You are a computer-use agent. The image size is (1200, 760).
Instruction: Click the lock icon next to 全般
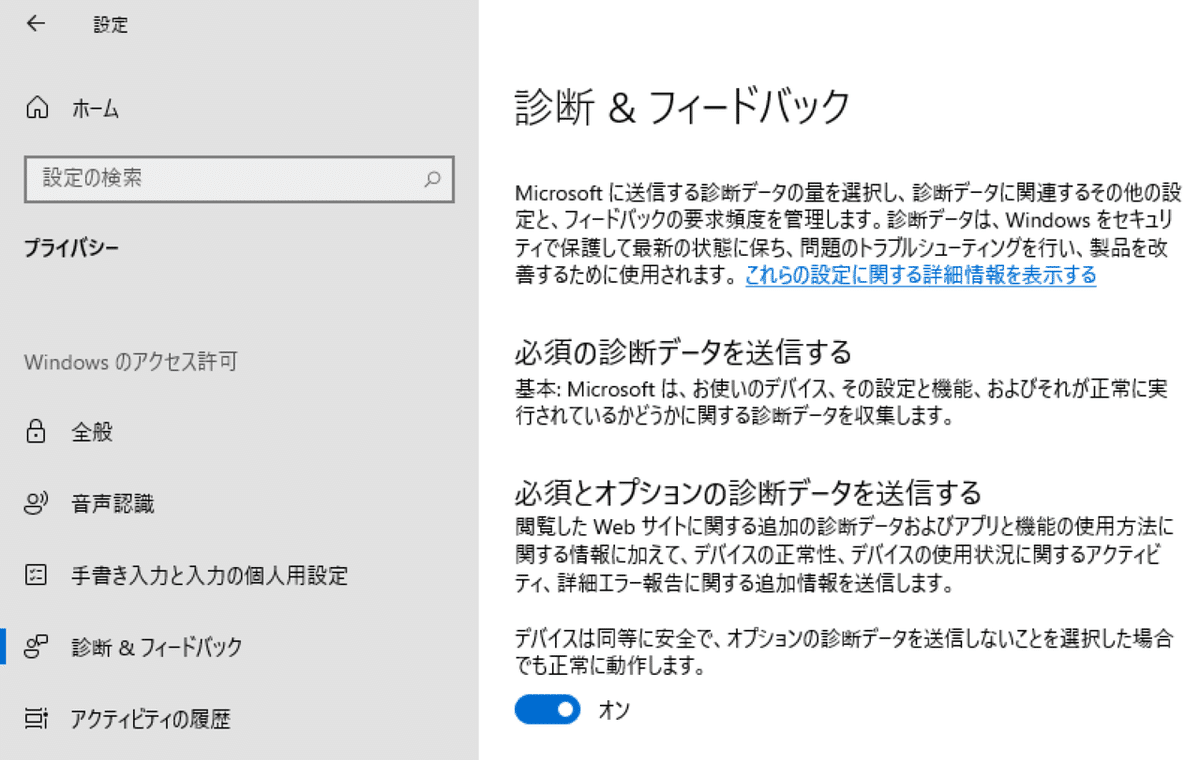[34, 432]
